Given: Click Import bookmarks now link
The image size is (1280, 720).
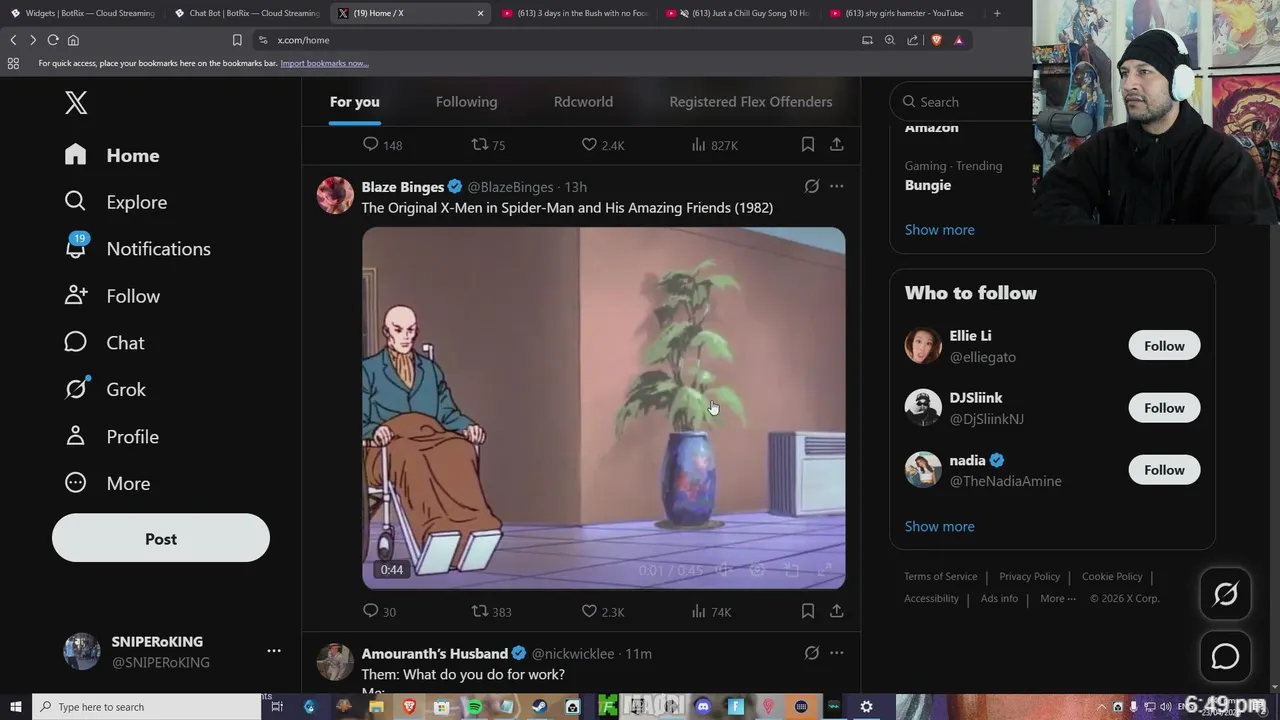Looking at the screenshot, I should point(324,63).
